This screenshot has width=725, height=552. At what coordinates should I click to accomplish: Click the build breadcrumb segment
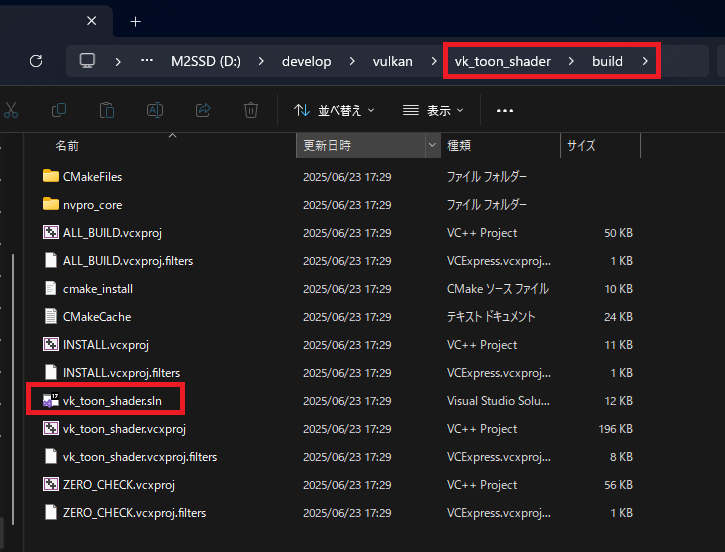point(607,61)
